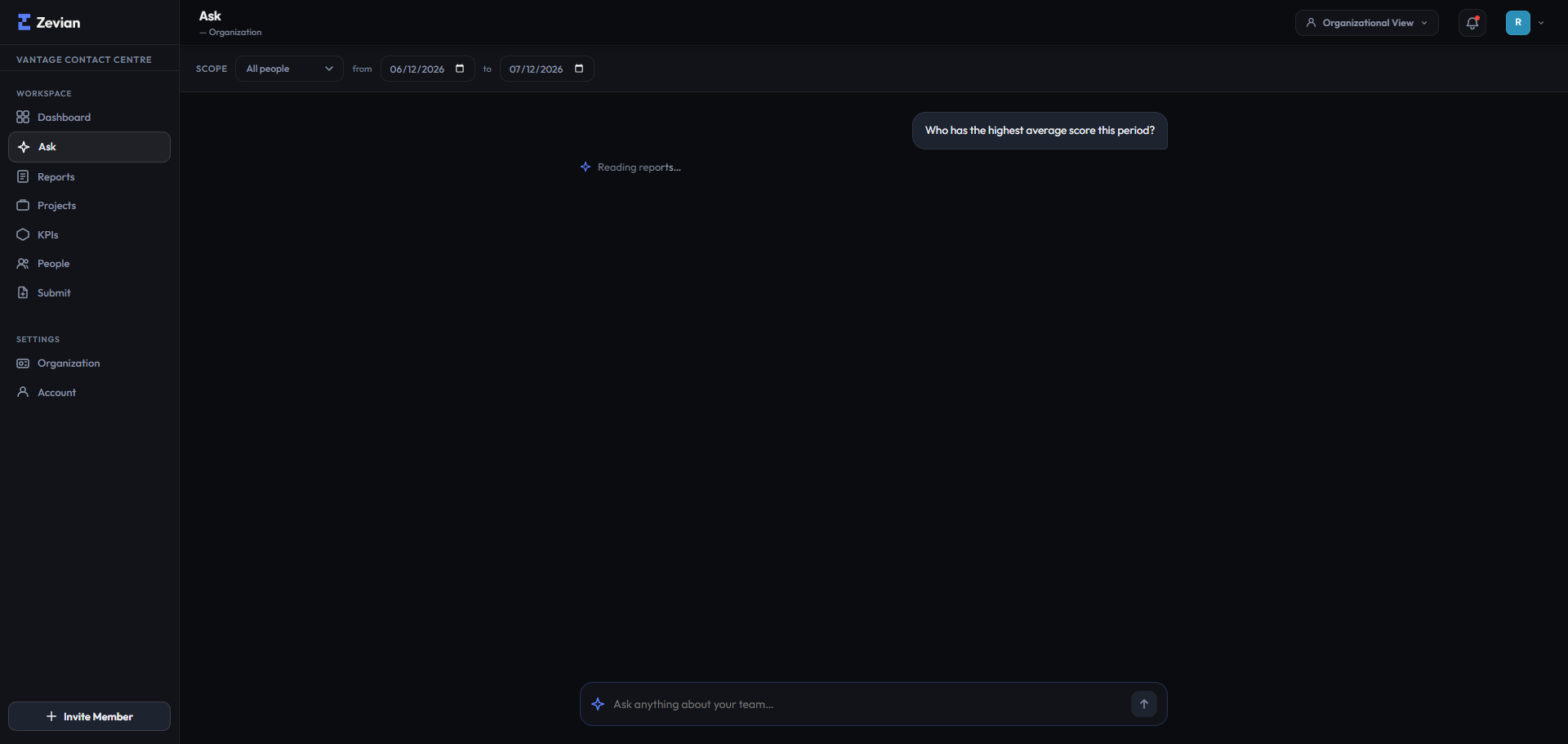Navigate to Projects
Viewport: 1568px width, 744px height.
pos(89,205)
